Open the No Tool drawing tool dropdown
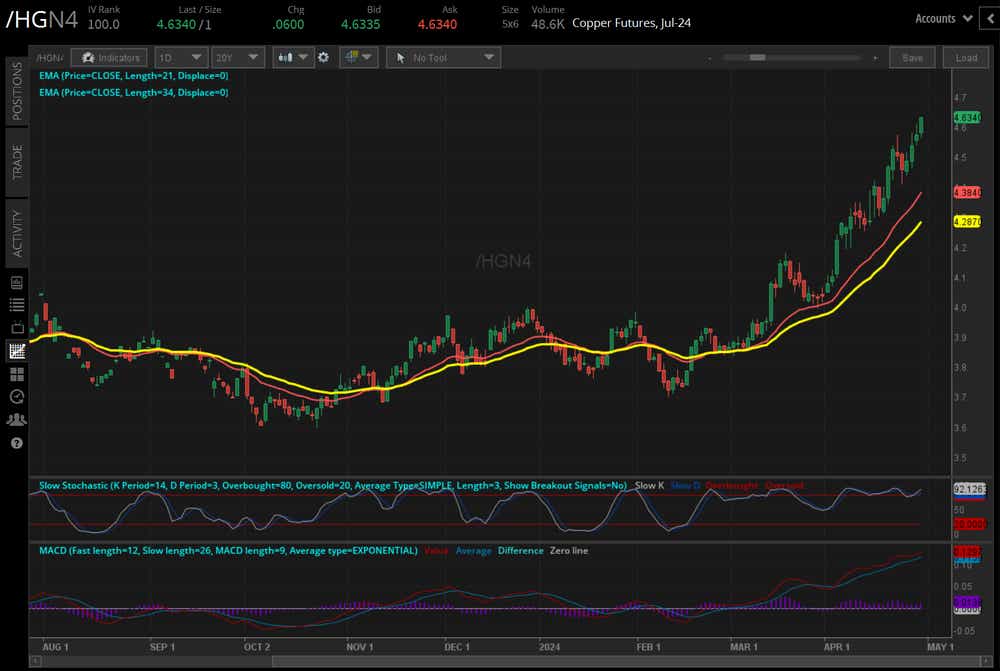The height and width of the screenshot is (671, 1000). click(x=442, y=58)
